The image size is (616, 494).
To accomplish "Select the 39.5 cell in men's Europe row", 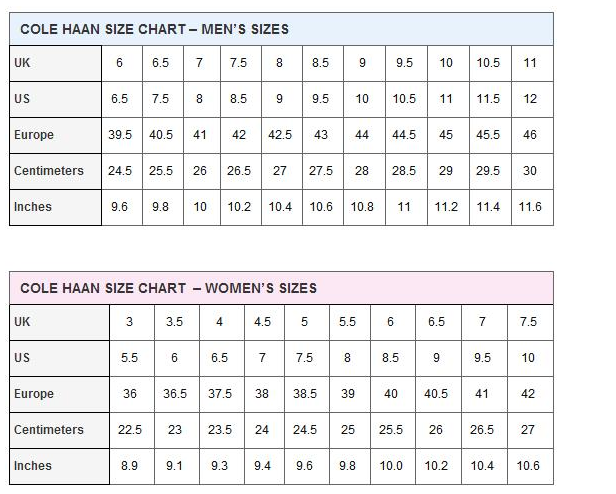I will 120,135.
